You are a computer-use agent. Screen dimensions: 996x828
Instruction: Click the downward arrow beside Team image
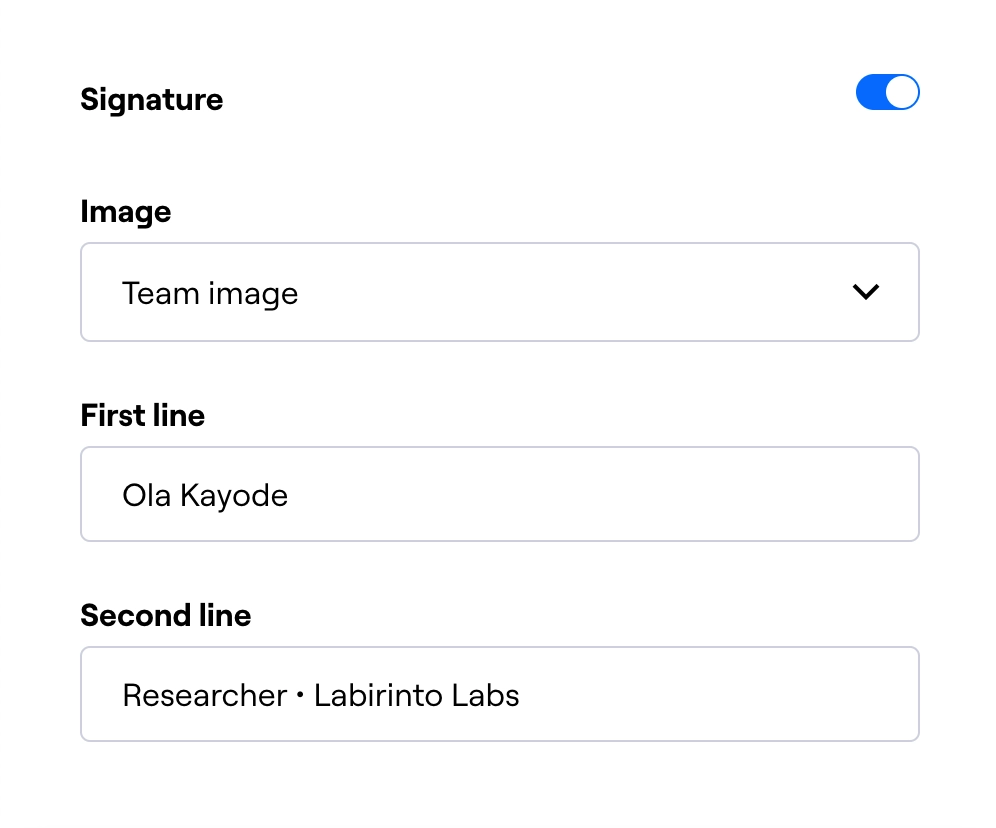(x=866, y=292)
